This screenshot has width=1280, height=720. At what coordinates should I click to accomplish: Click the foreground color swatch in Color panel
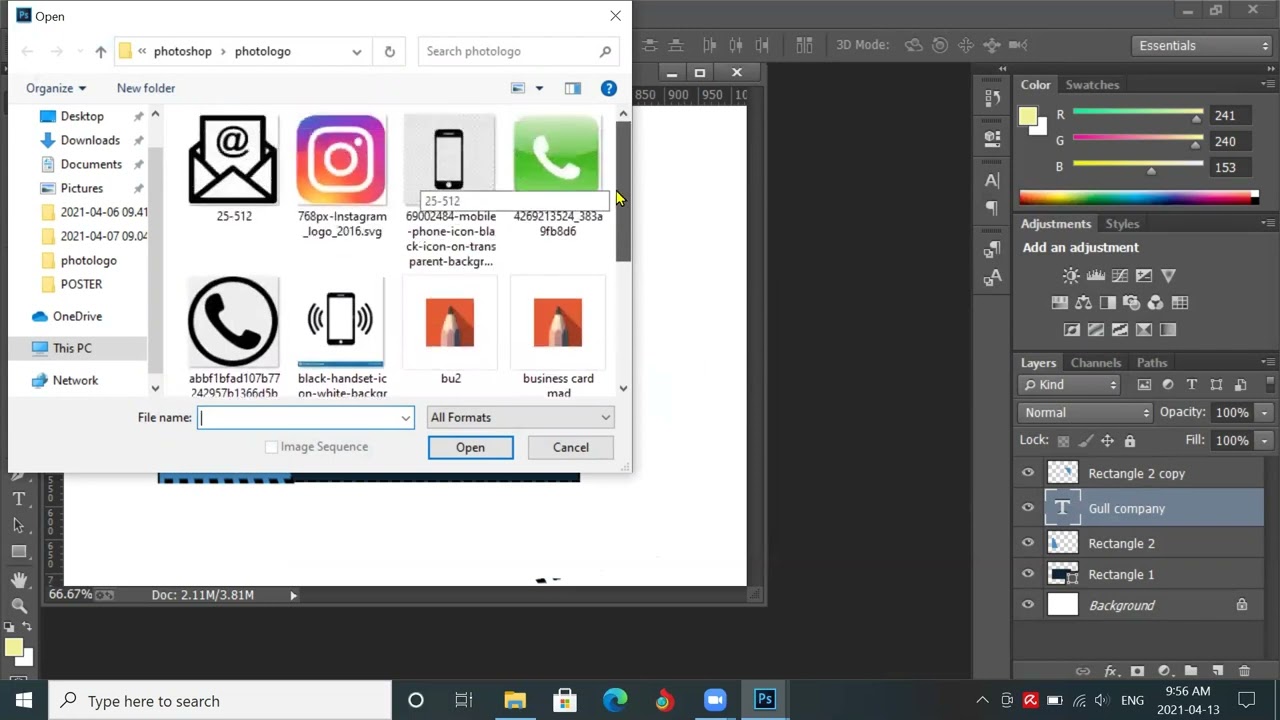pyautogui.click(x=1028, y=116)
